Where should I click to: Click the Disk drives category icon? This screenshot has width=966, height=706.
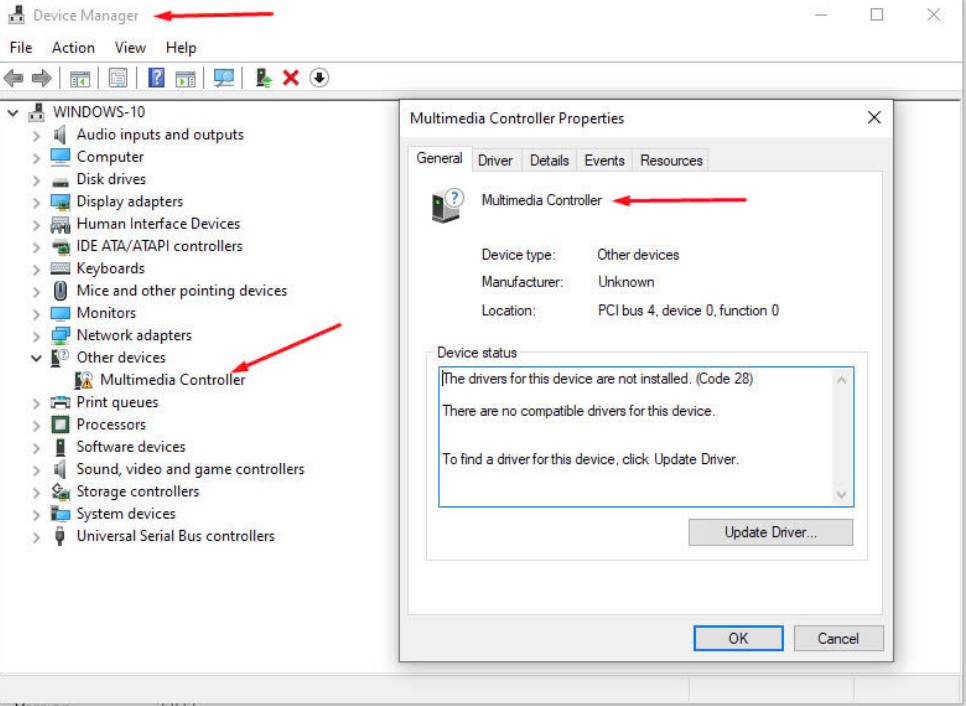coord(60,181)
